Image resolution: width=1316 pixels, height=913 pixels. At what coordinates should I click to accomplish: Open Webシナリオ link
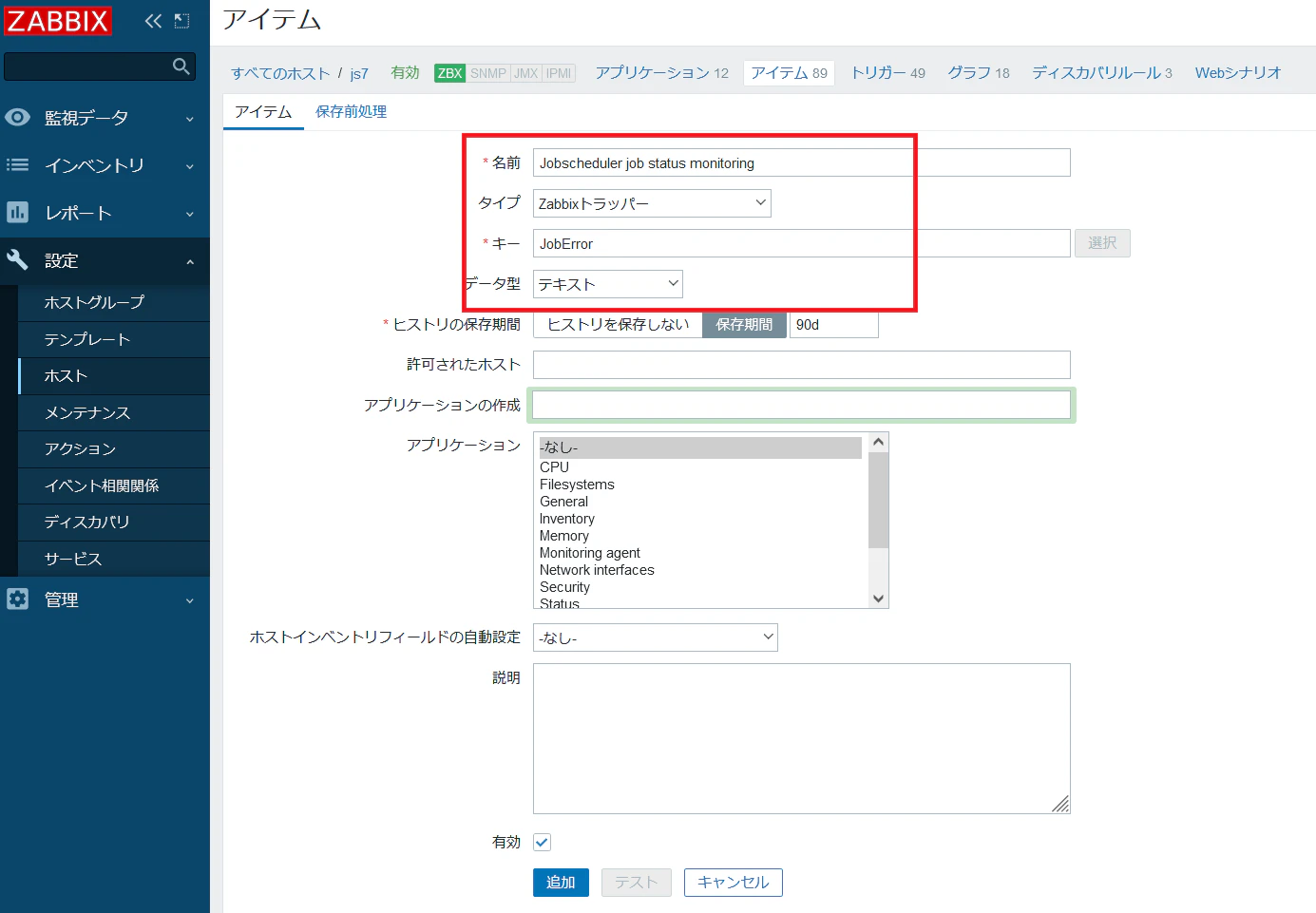coord(1238,73)
